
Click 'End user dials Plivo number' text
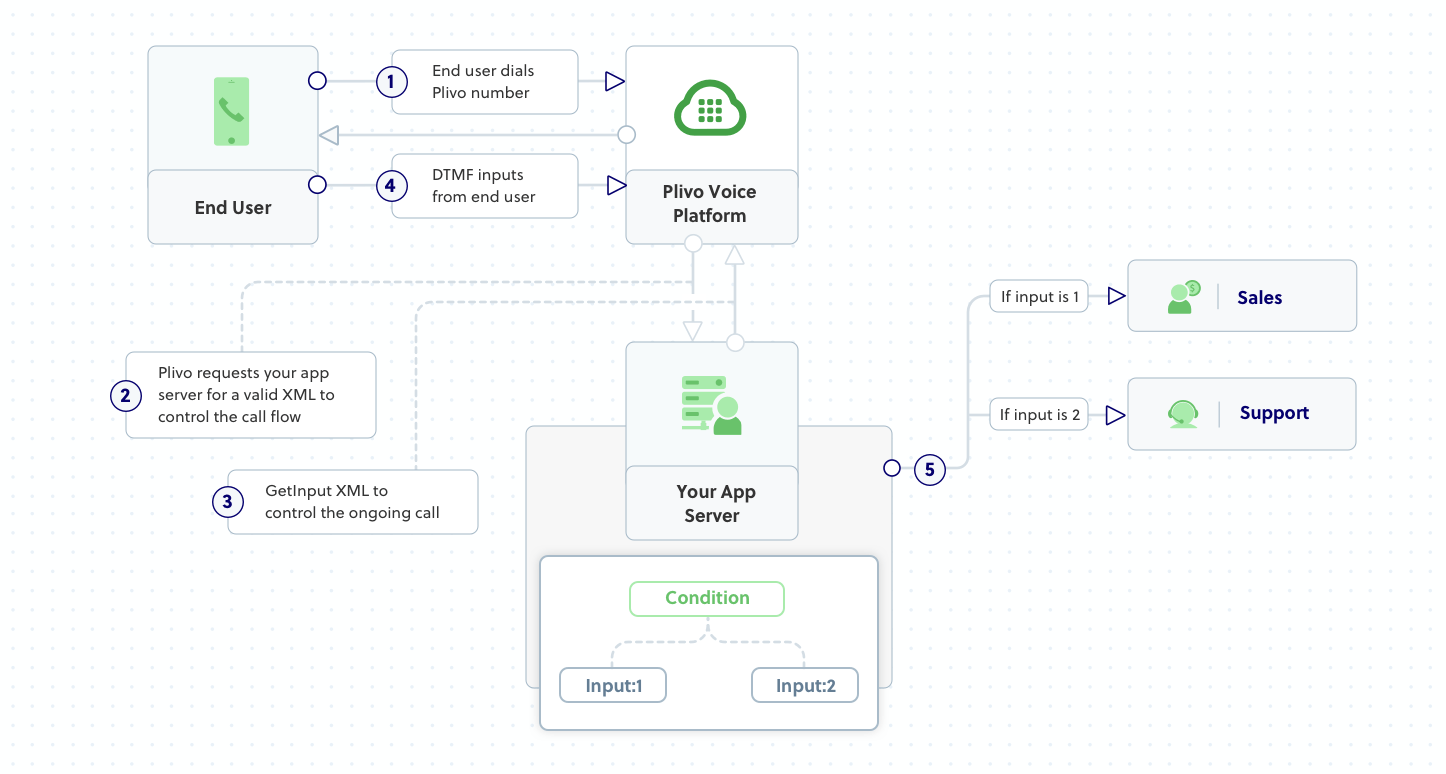tap(483, 82)
